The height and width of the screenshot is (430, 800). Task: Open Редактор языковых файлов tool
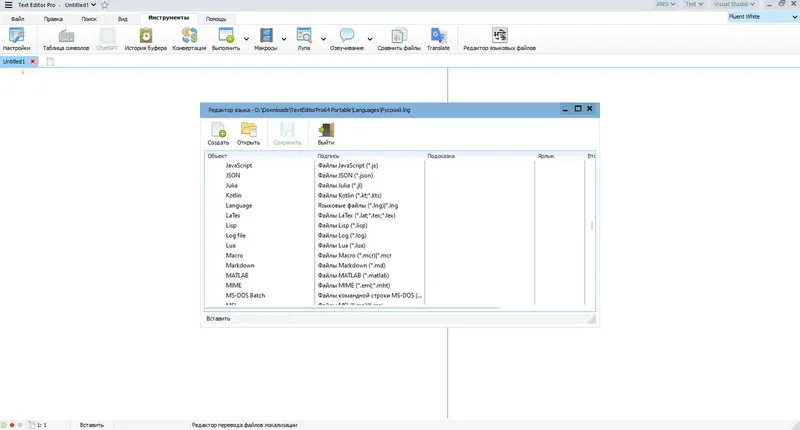(499, 39)
